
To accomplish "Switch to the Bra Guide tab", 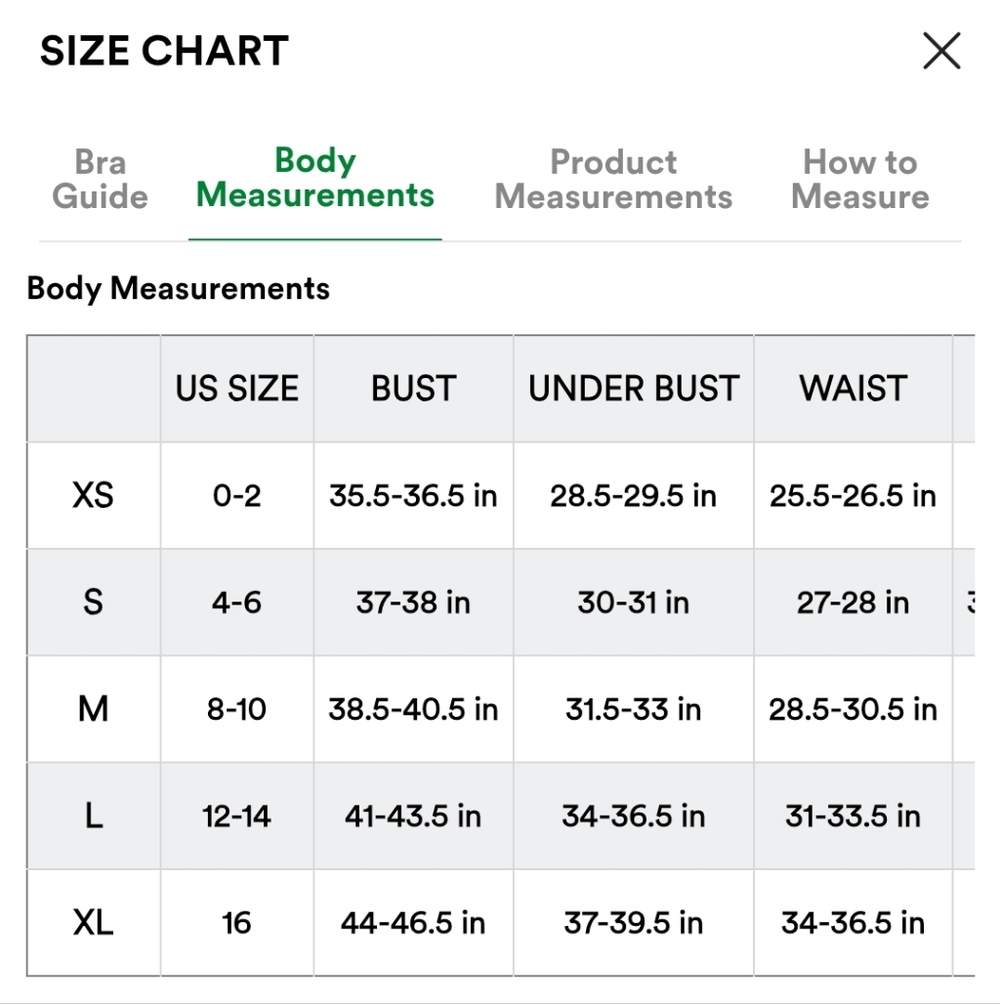I will tap(100, 179).
